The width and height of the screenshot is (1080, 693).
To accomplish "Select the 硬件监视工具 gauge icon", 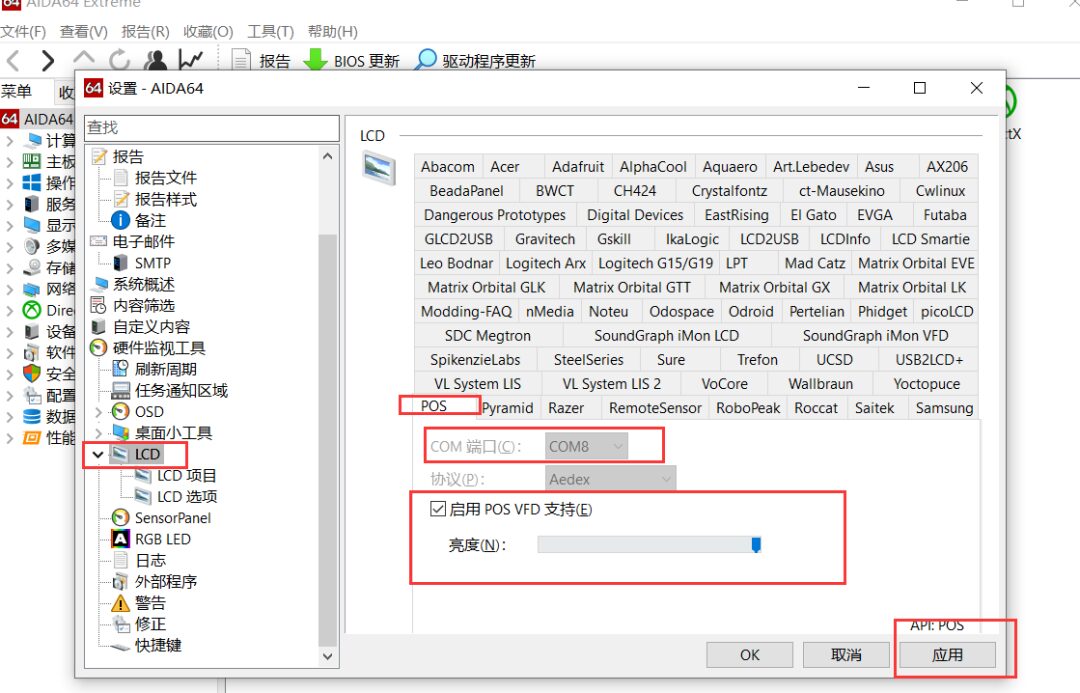I will [98, 348].
